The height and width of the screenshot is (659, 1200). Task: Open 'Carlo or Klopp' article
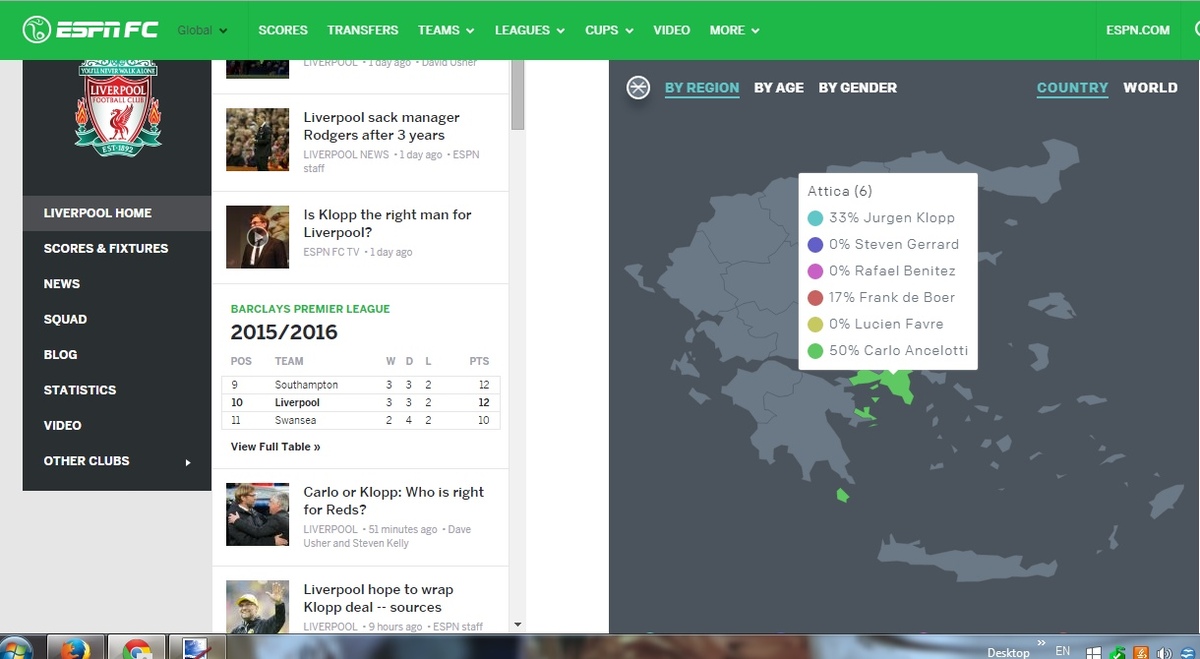coord(394,501)
